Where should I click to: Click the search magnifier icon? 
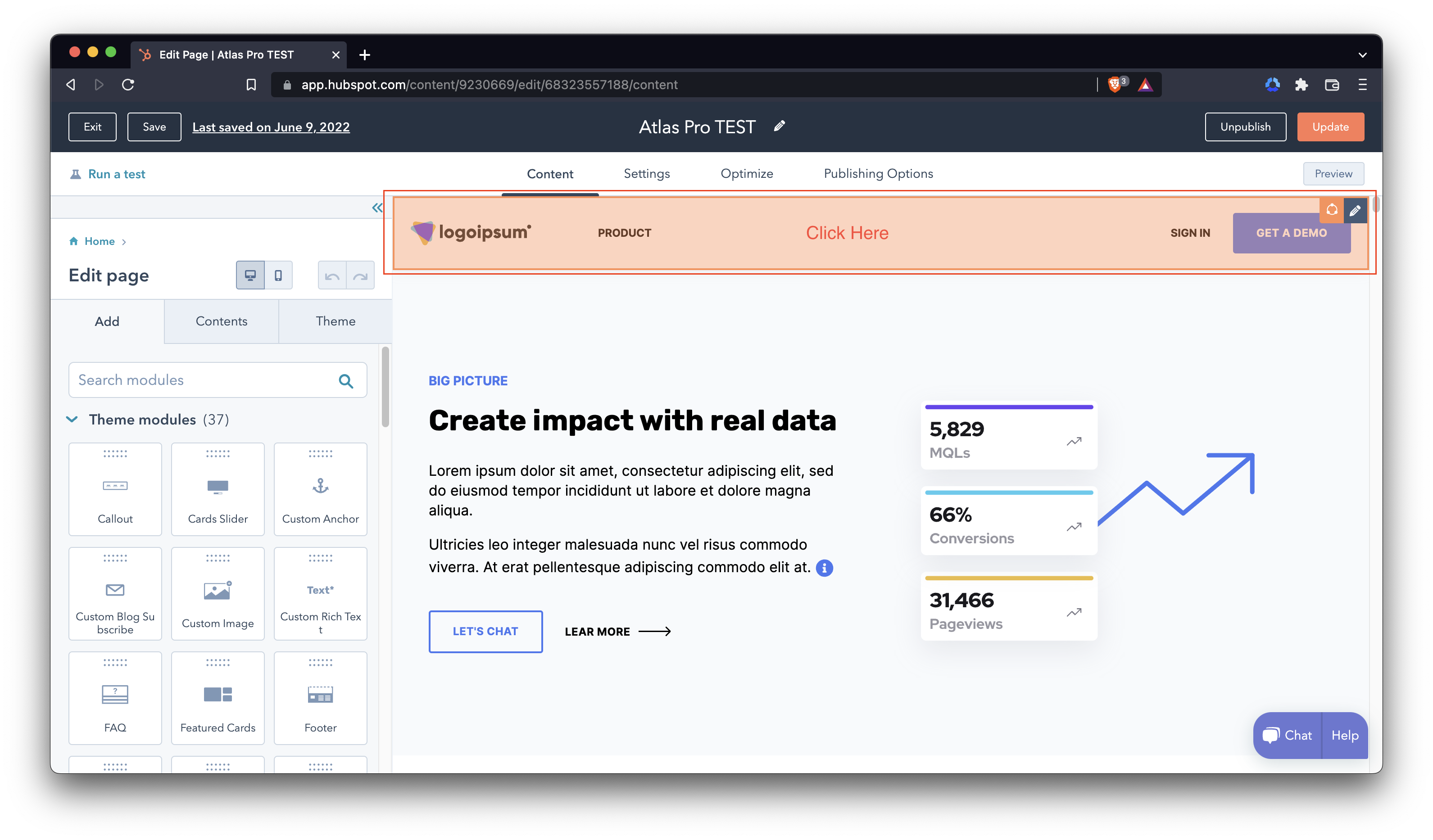pyautogui.click(x=346, y=380)
